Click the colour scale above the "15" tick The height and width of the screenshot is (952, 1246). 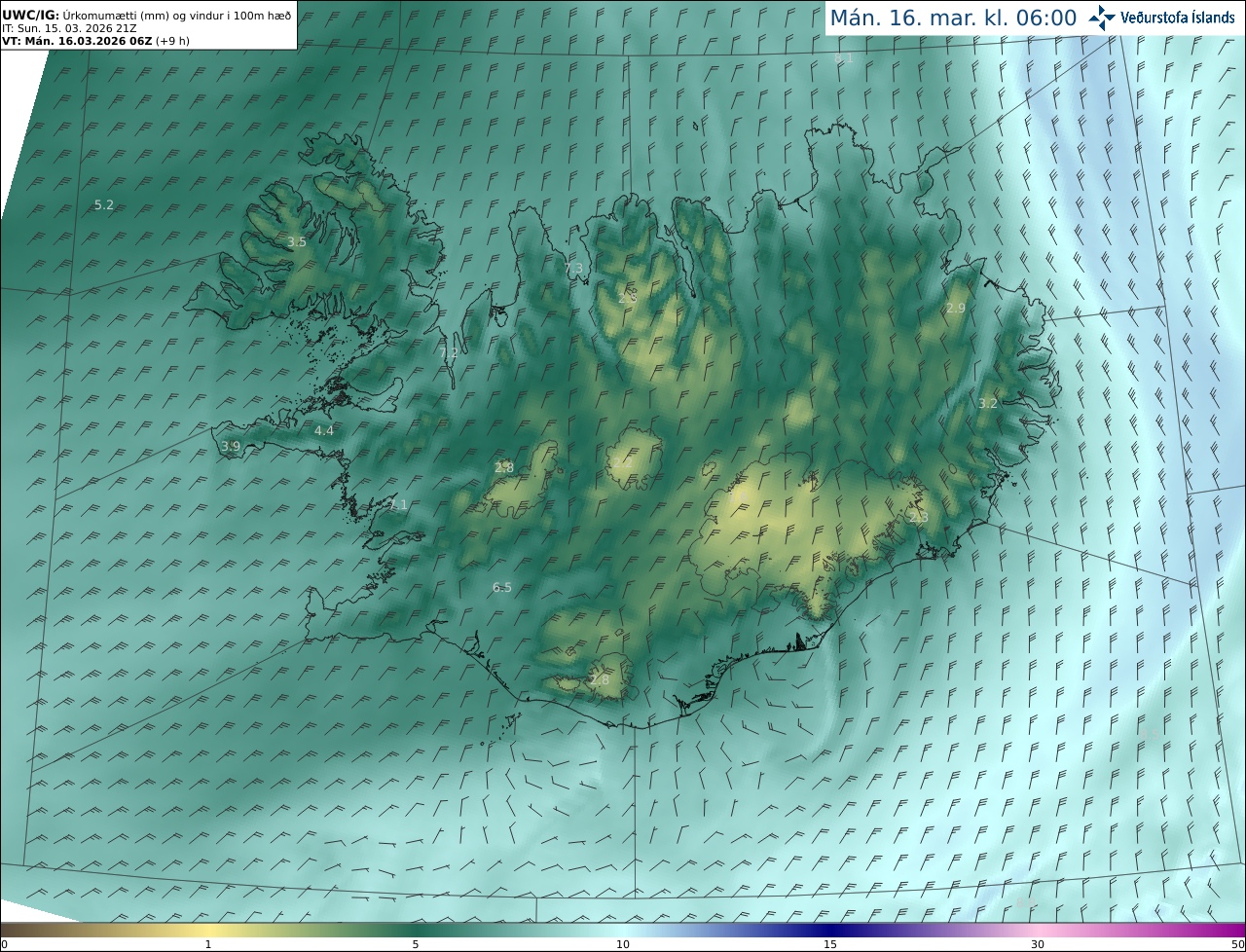tap(830, 930)
